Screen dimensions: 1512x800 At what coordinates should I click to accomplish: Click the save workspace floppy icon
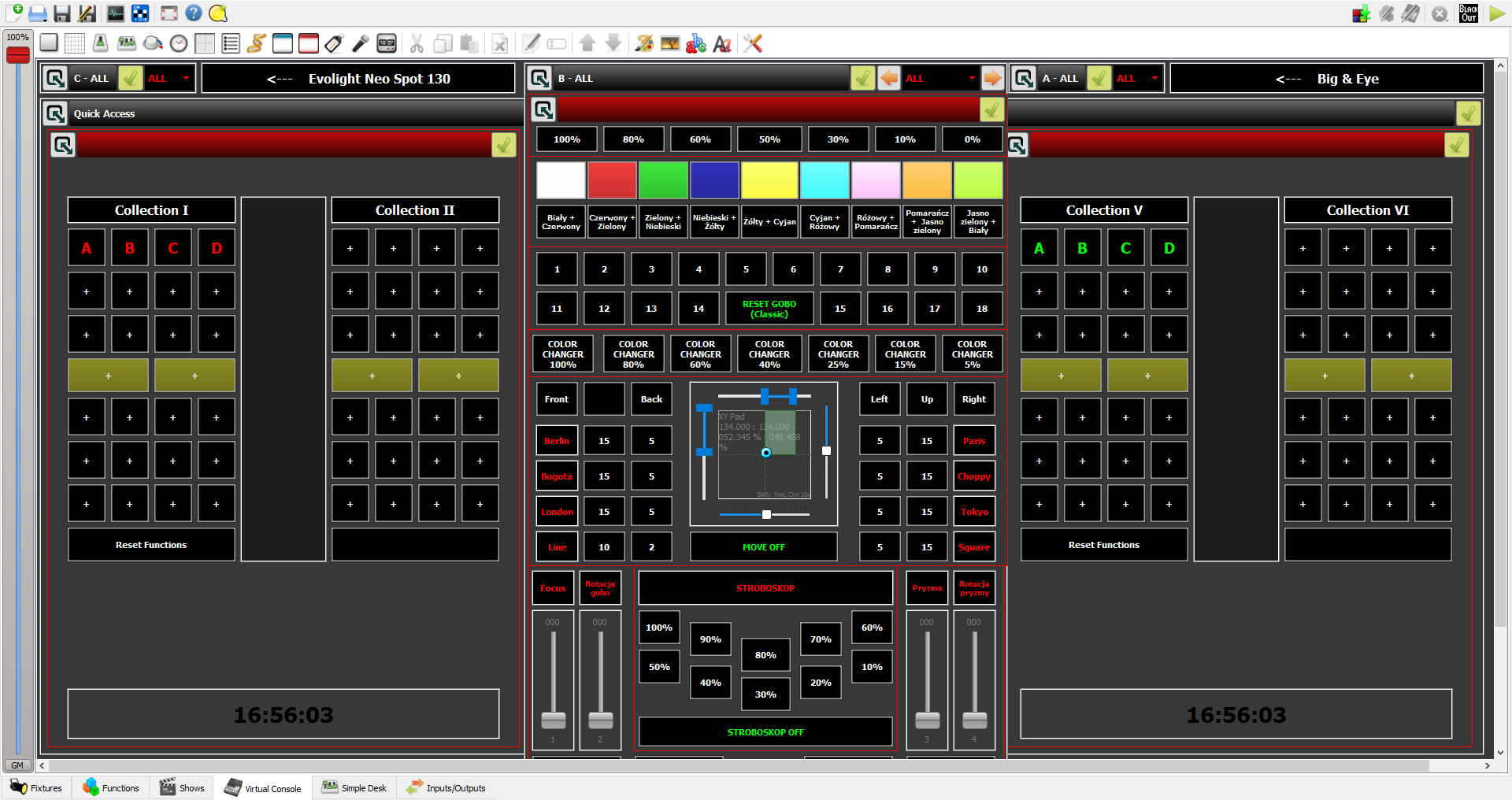pyautogui.click(x=62, y=13)
